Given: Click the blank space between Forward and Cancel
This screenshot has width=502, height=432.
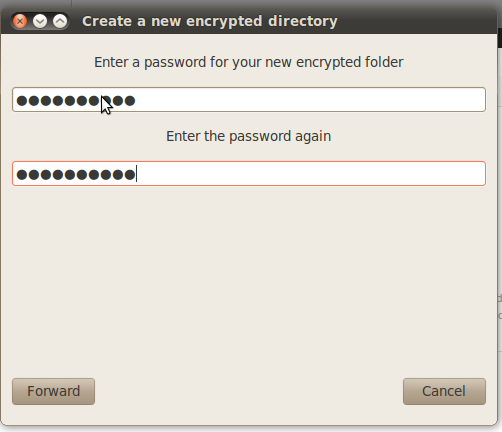Looking at the screenshot, I should pyautogui.click(x=249, y=391).
